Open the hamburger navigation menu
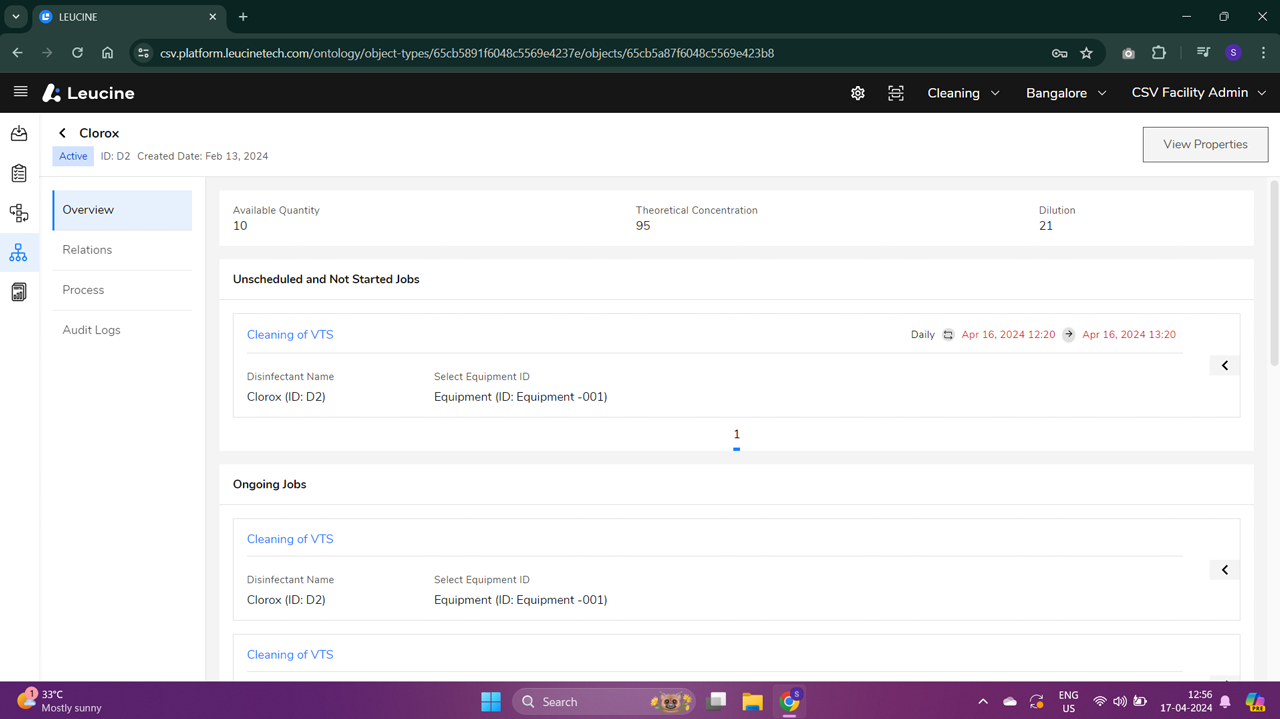Screen dimensions: 1280x719 click(20, 92)
